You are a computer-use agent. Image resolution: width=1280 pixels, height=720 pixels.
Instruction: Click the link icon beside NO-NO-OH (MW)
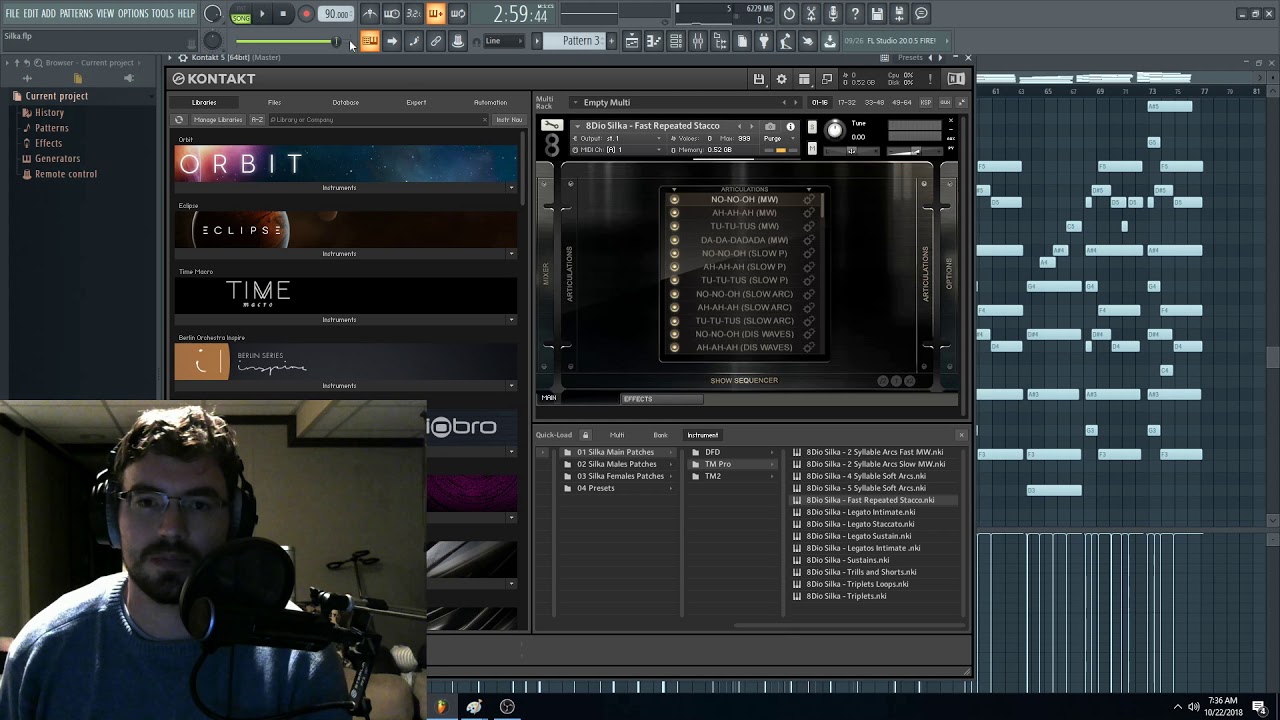click(x=808, y=200)
